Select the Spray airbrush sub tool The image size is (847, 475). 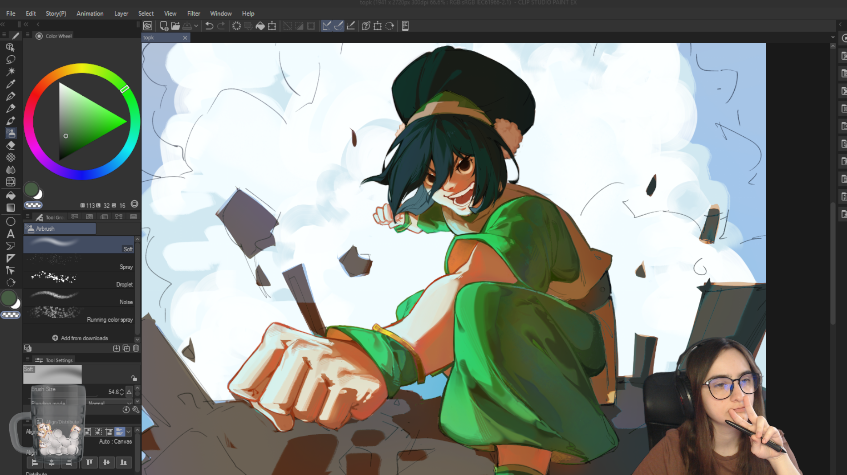[x=78, y=262]
